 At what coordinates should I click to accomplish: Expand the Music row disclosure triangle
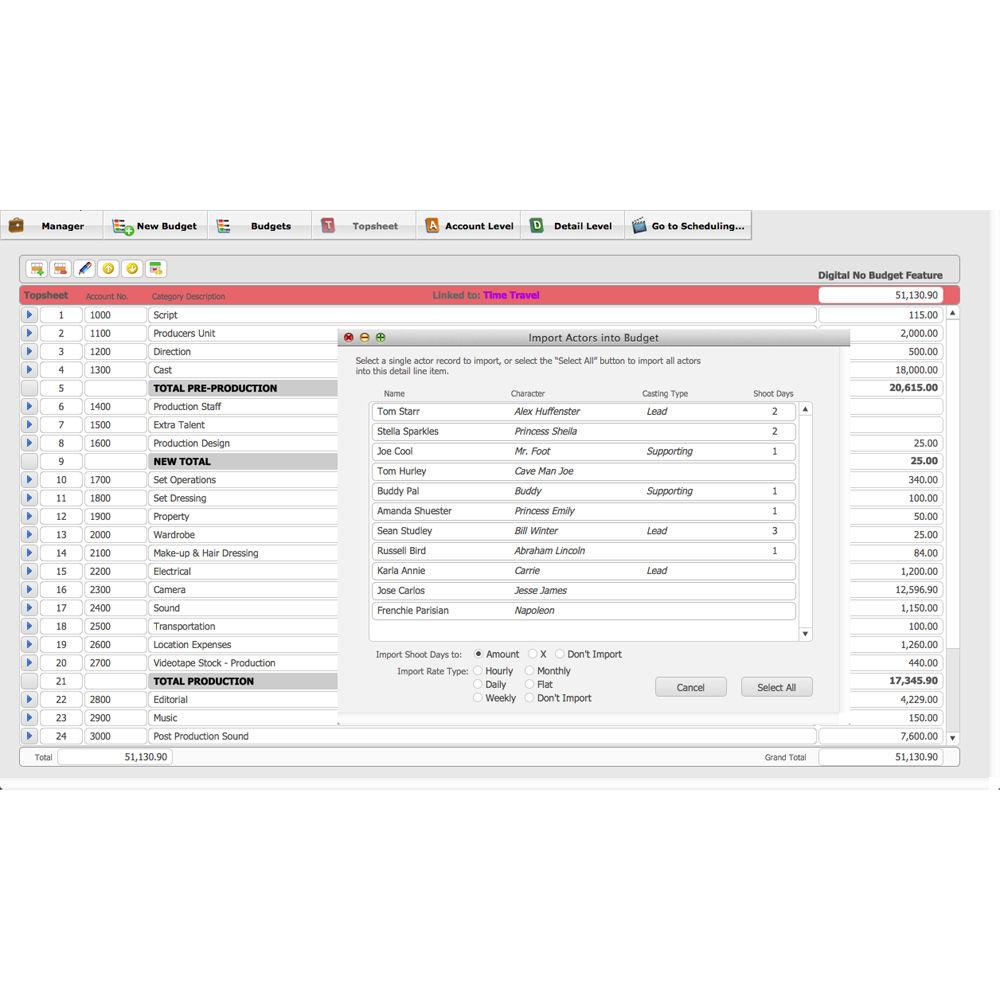[x=29, y=718]
